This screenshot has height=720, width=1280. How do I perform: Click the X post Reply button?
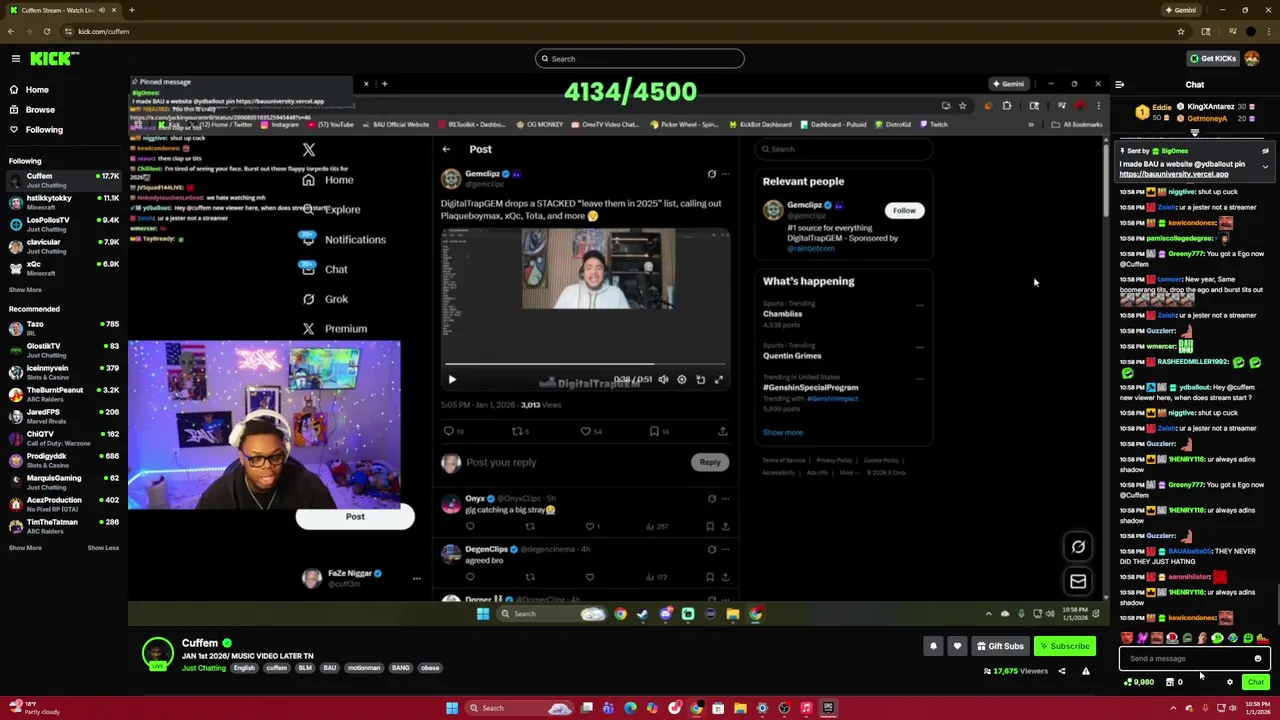pyautogui.click(x=709, y=463)
